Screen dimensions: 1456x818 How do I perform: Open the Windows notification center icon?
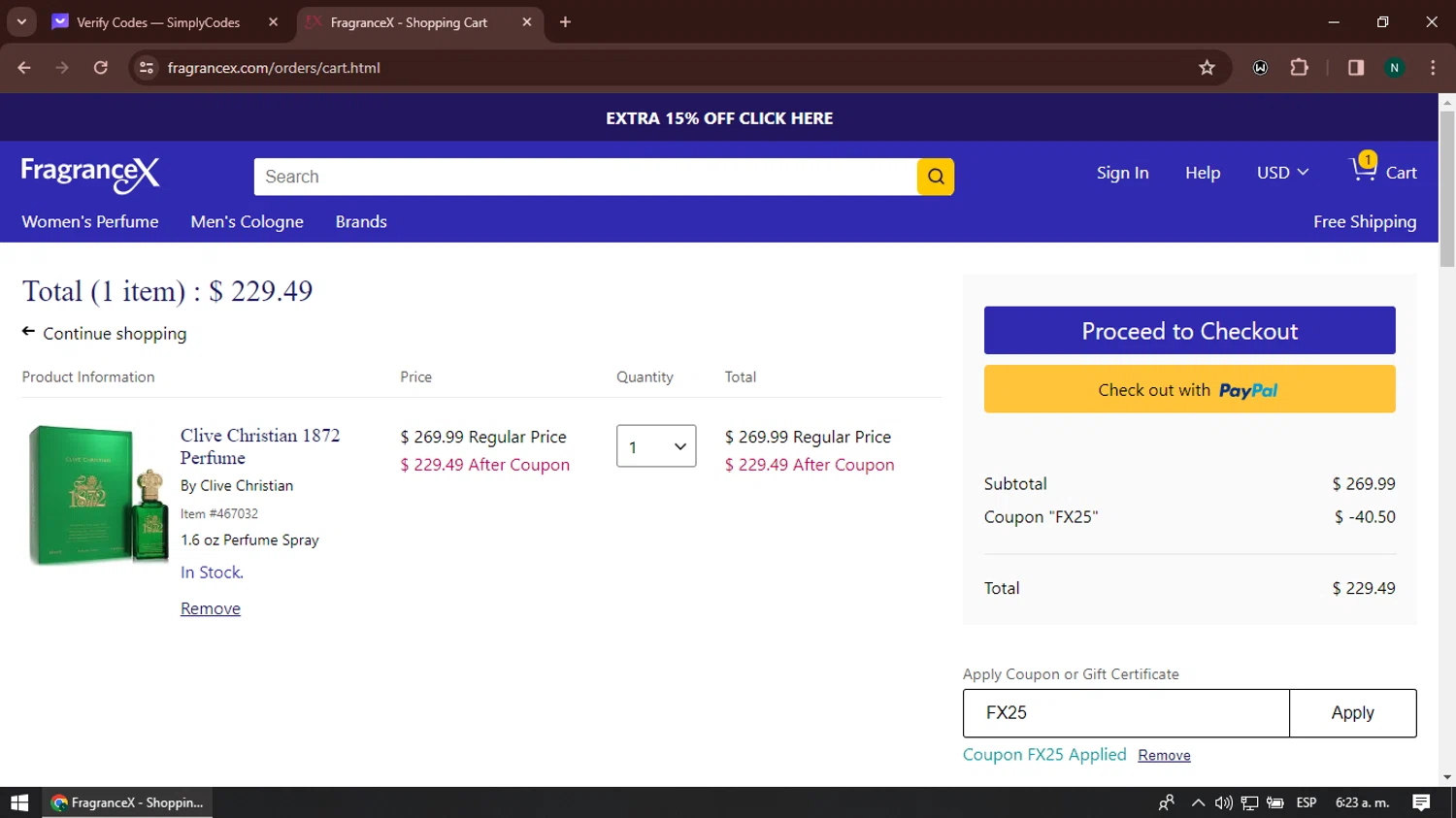pos(1421,802)
